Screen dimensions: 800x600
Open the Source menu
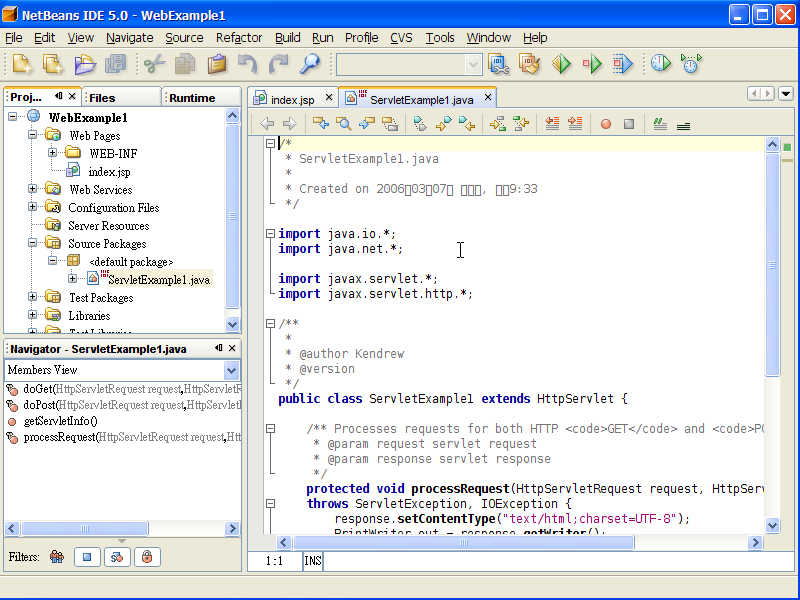pos(184,38)
